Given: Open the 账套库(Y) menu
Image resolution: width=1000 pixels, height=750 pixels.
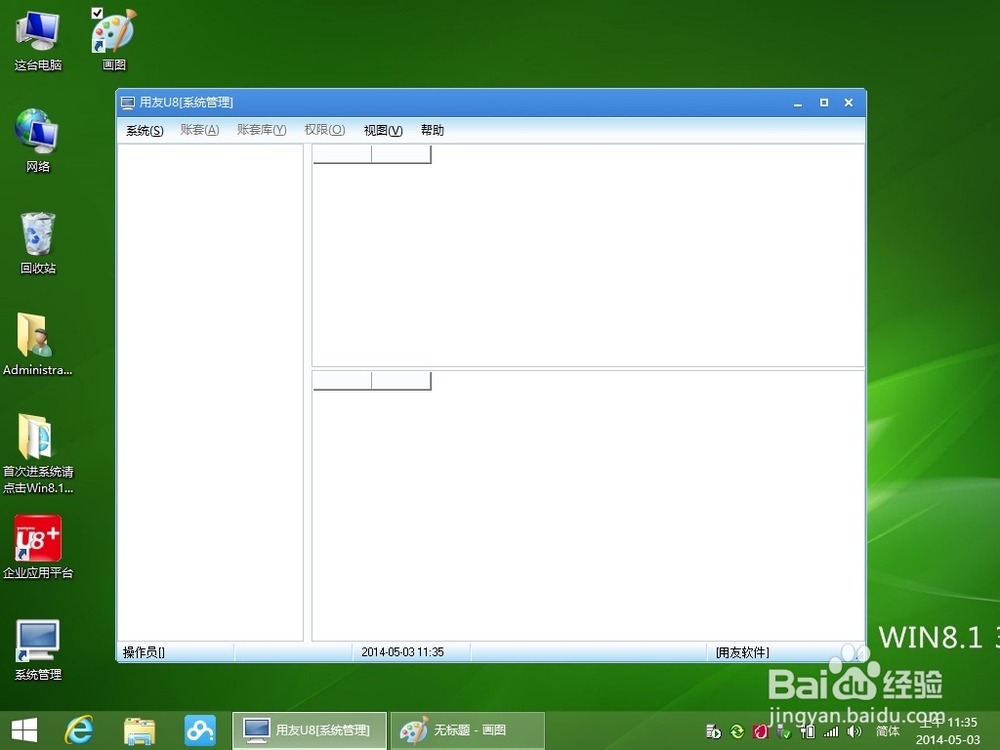Looking at the screenshot, I should point(261,130).
